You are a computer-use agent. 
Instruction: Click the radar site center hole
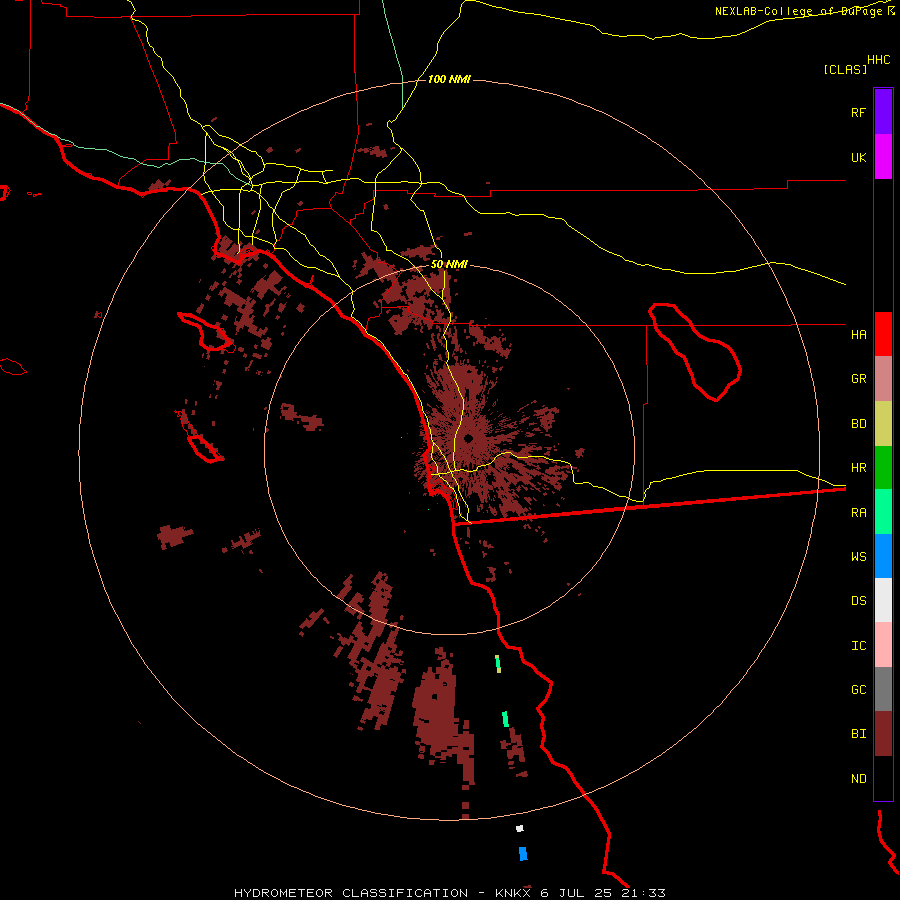pyautogui.click(x=468, y=439)
